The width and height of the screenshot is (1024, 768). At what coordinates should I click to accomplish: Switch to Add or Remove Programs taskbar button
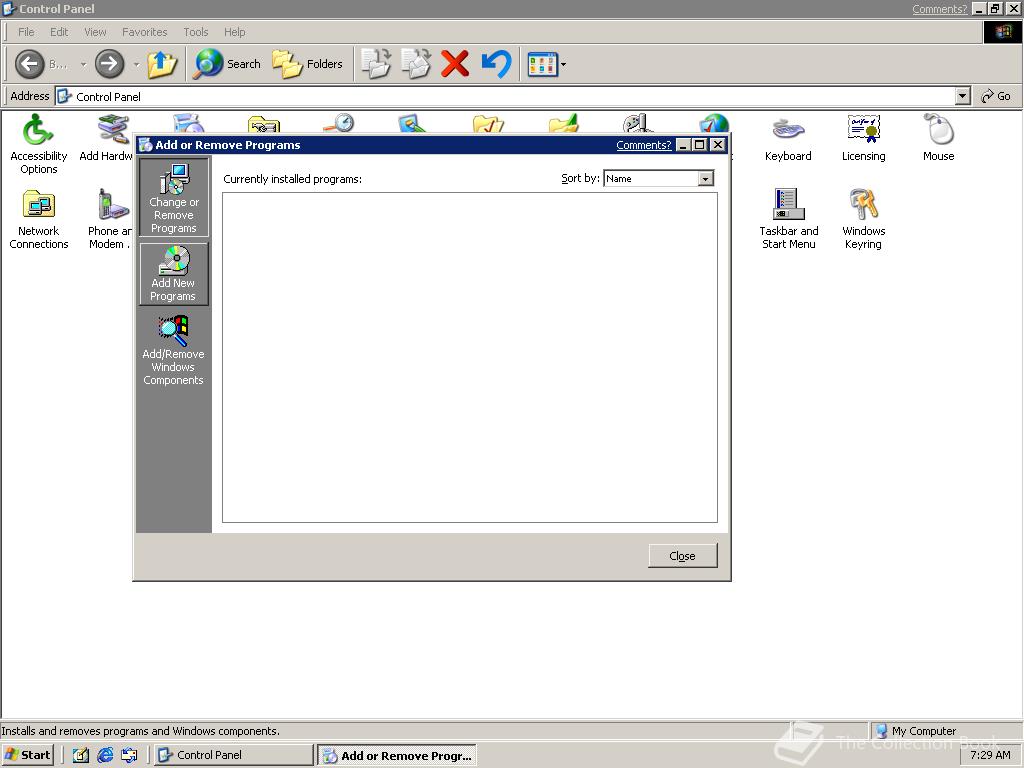point(397,756)
